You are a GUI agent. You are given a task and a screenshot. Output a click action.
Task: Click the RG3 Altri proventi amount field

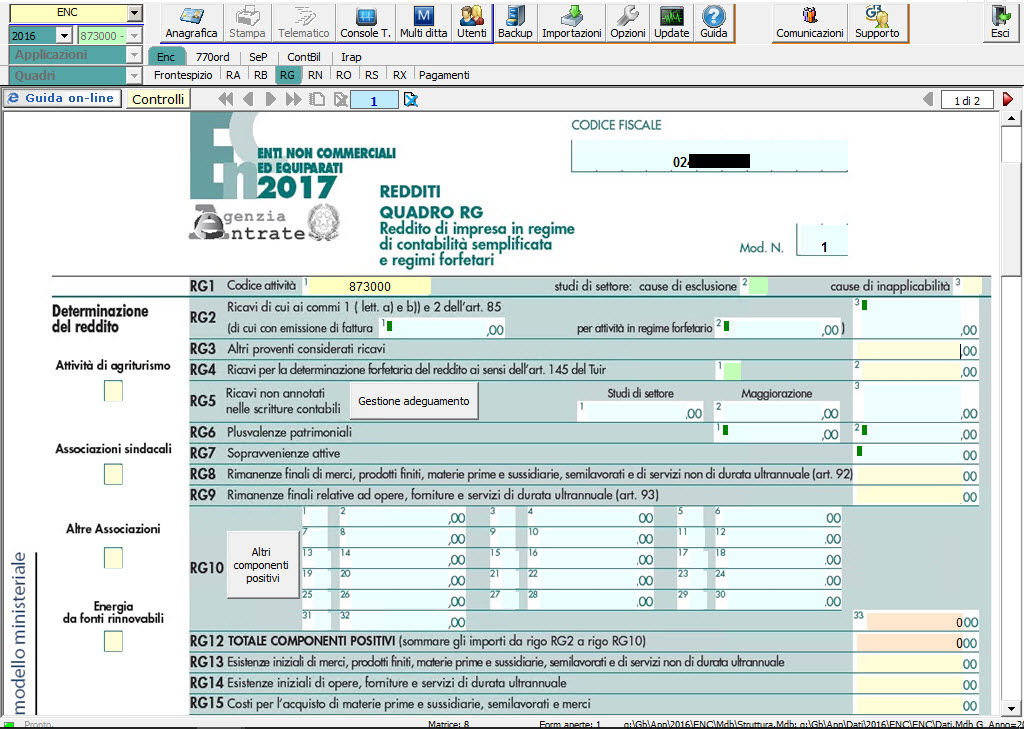(916, 350)
